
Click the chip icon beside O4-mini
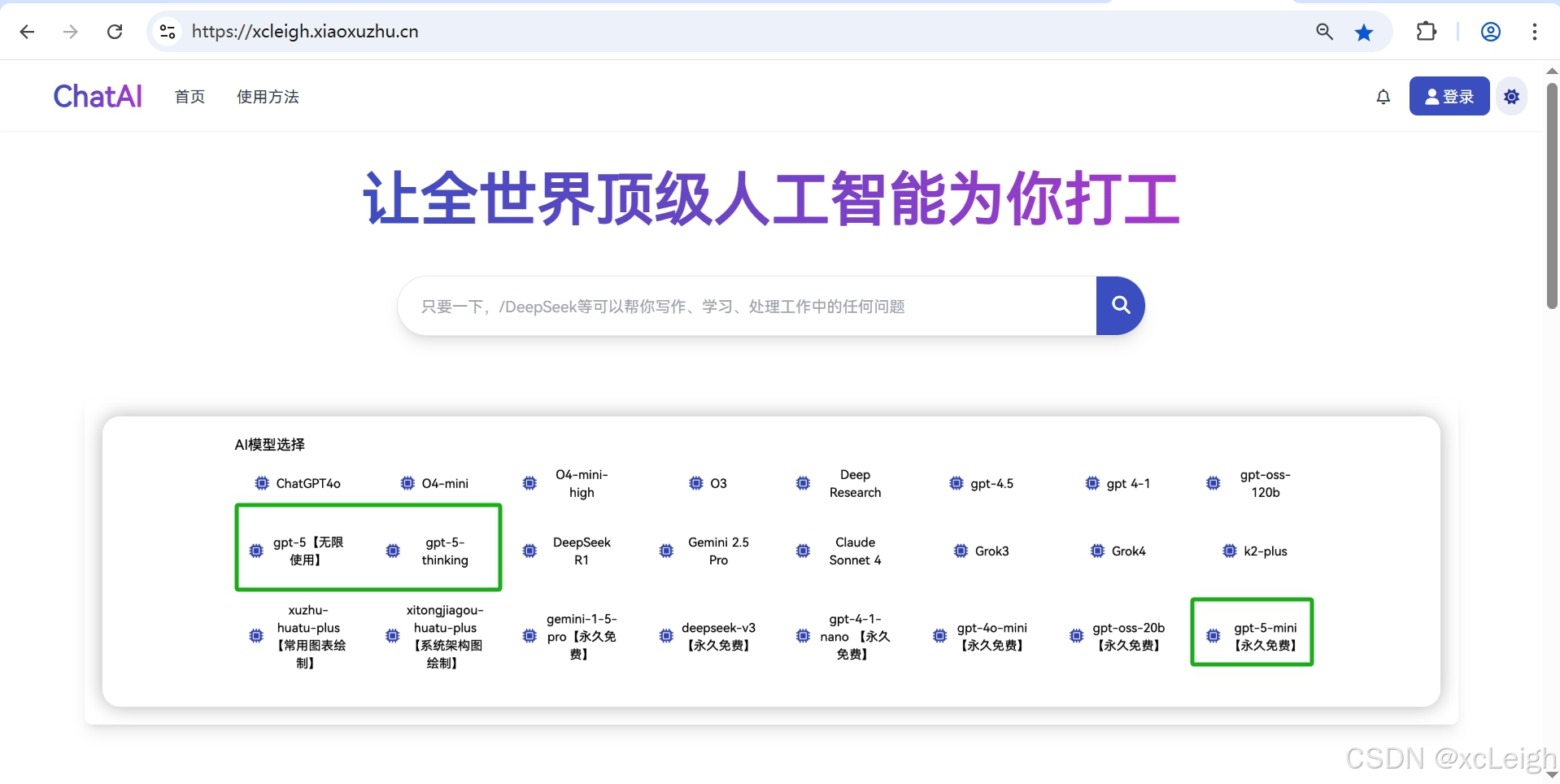(407, 483)
